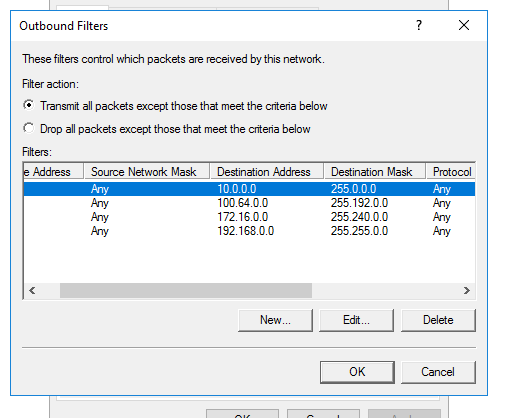Select the 172.16.0.0 filter row
516x418 pixels.
(249, 217)
